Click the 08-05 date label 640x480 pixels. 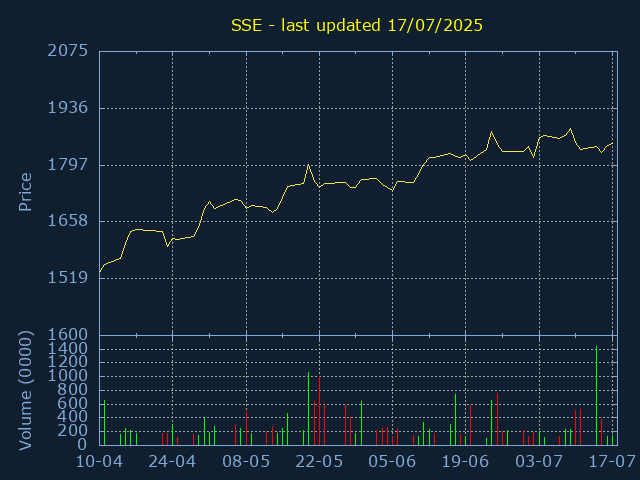click(x=246, y=462)
